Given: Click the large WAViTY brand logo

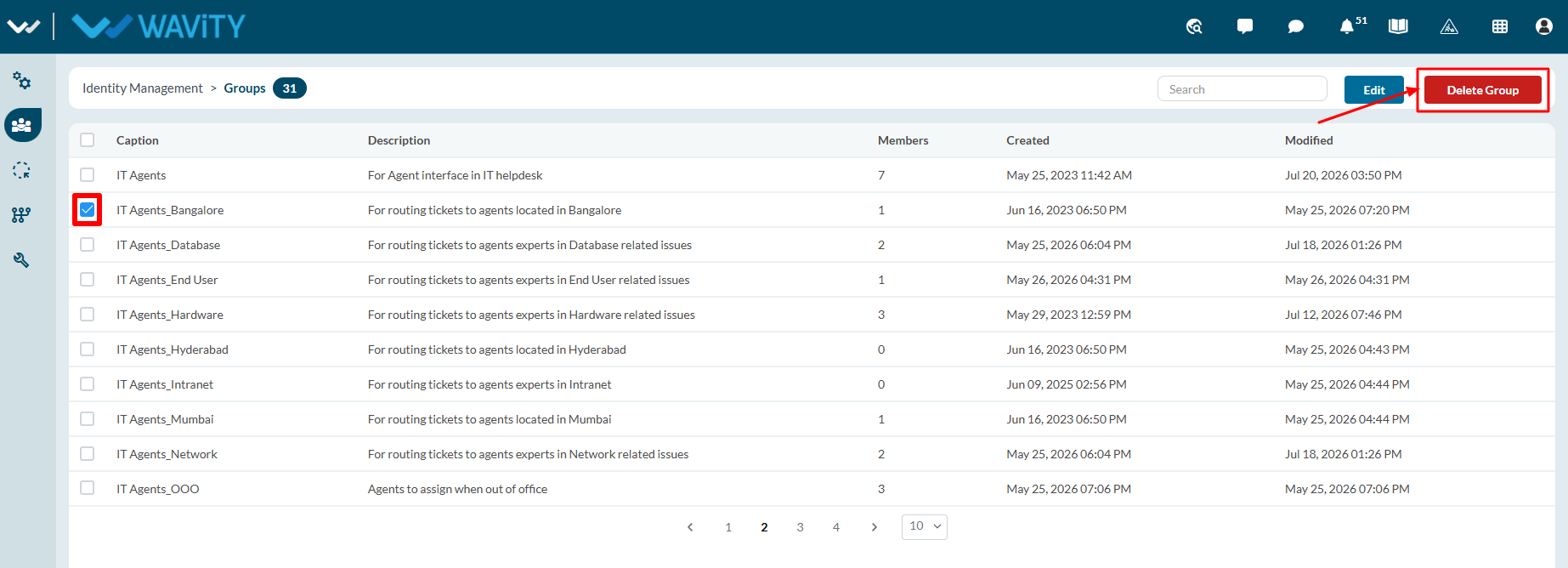Looking at the screenshot, I should pos(159,26).
